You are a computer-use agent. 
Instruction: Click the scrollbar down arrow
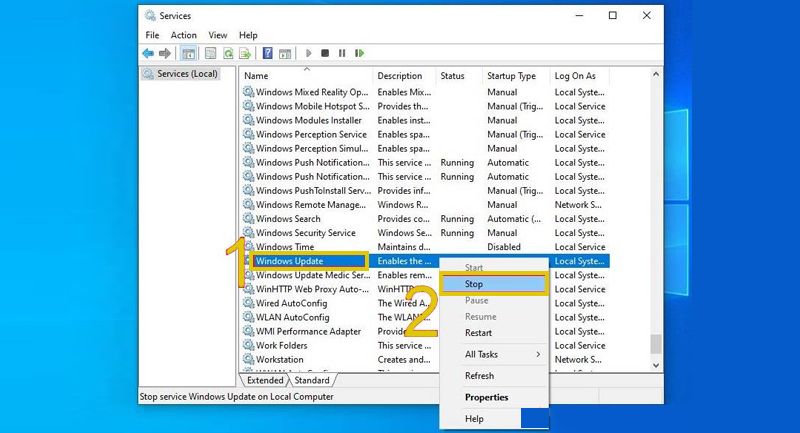[656, 365]
